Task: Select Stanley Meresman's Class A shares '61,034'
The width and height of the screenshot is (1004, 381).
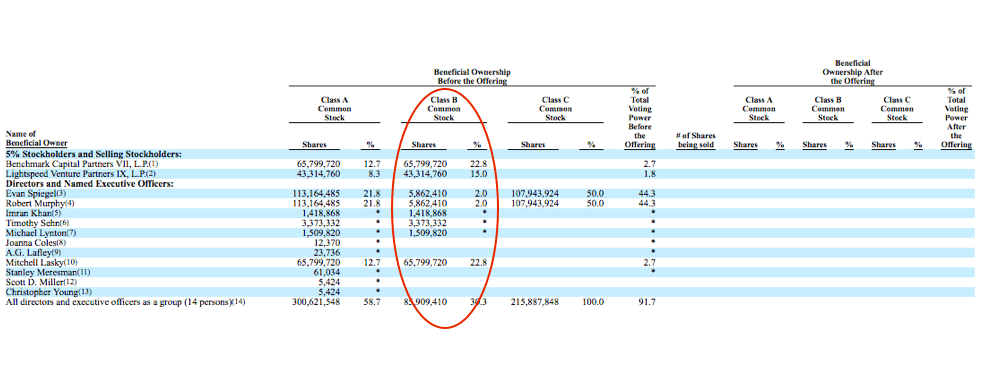Action: 327,273
